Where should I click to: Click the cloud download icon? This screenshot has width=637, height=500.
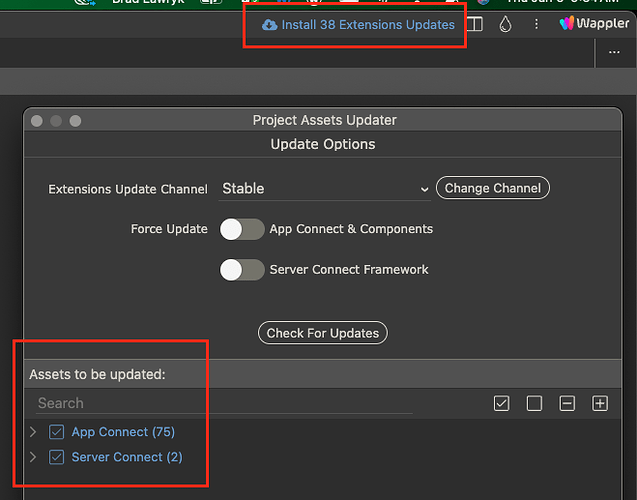pos(269,25)
